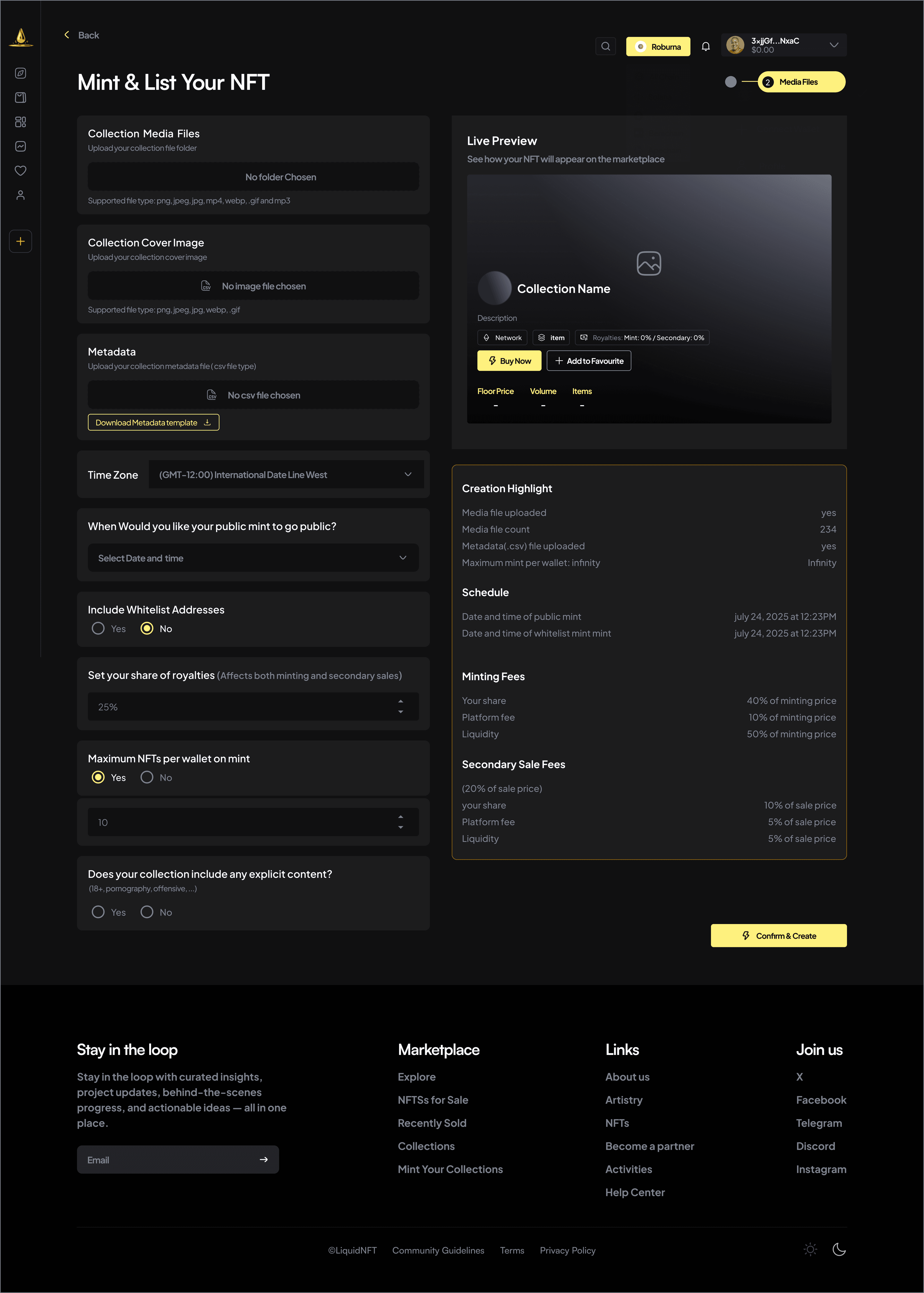Click the stepper arrows on max NFTs 10 field
924x1293 pixels.
(x=400, y=822)
